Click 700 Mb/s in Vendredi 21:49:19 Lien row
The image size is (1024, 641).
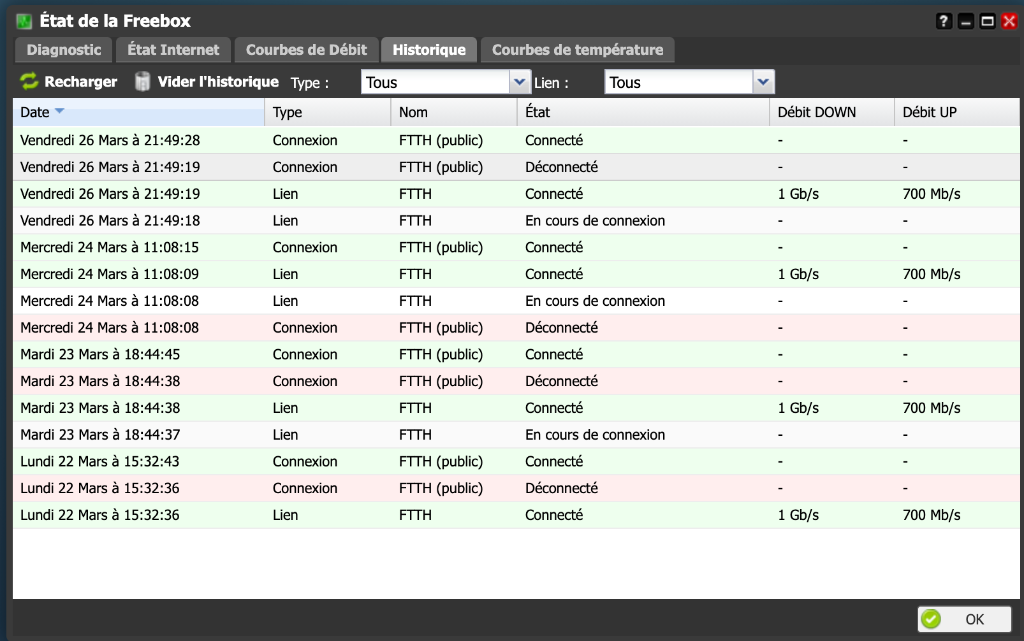coord(931,194)
